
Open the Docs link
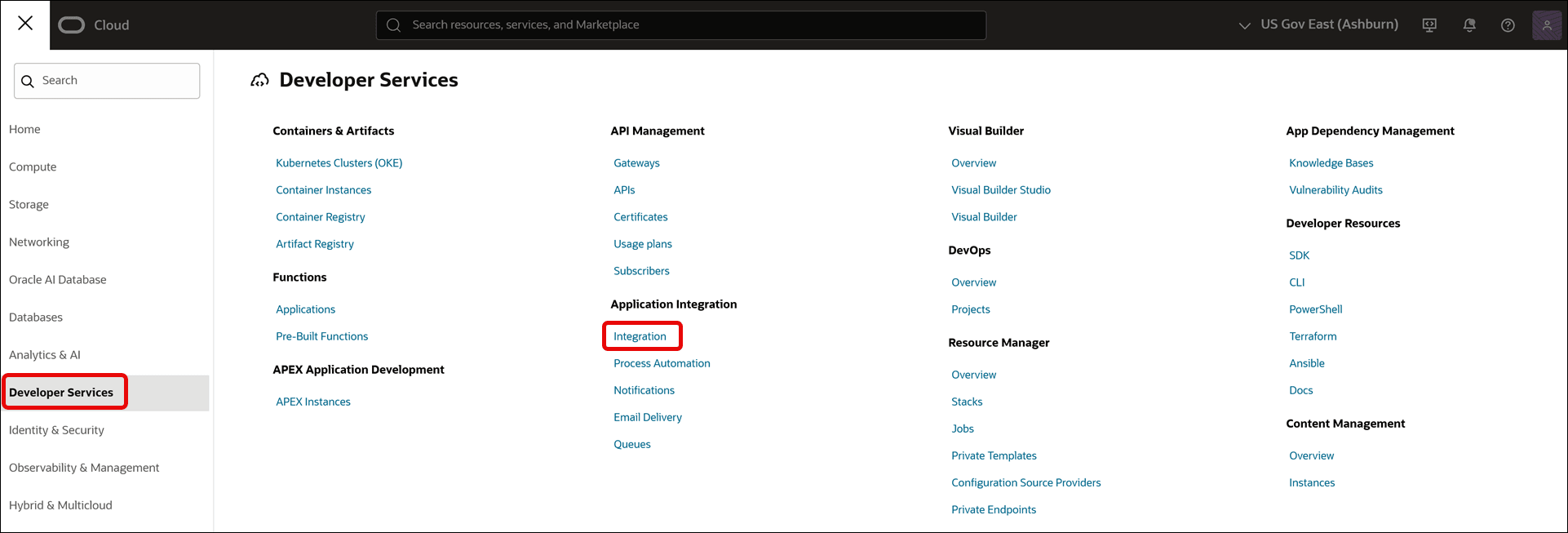point(1301,390)
